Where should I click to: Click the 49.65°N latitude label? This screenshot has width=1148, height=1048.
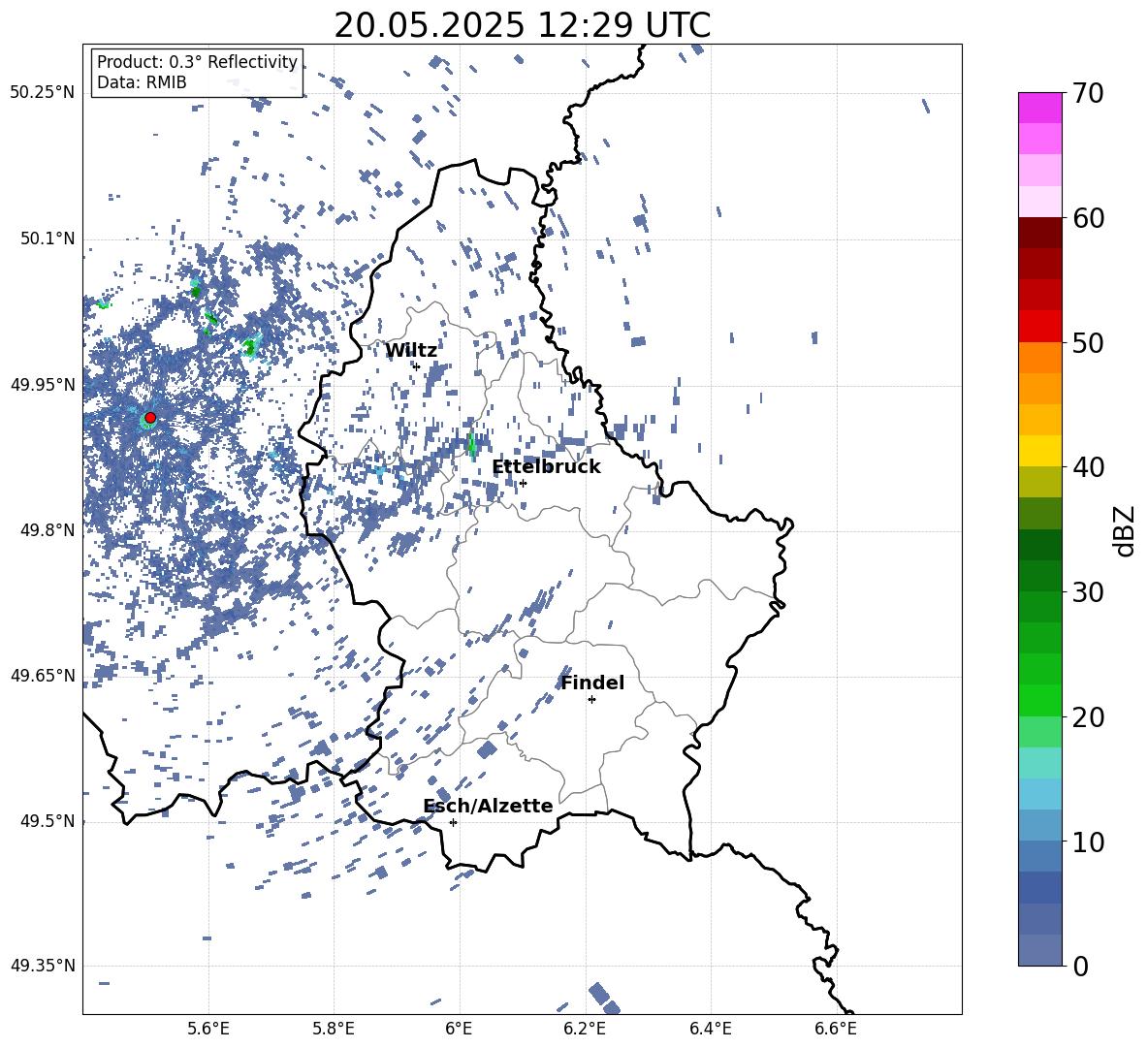click(x=43, y=675)
